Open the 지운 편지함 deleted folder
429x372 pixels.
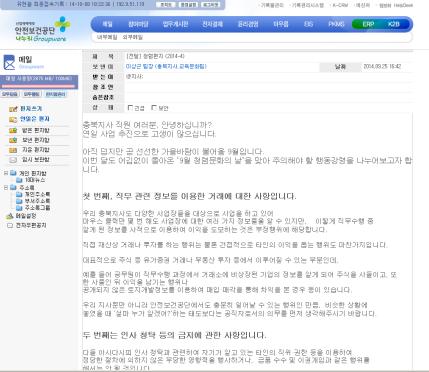click(36, 150)
